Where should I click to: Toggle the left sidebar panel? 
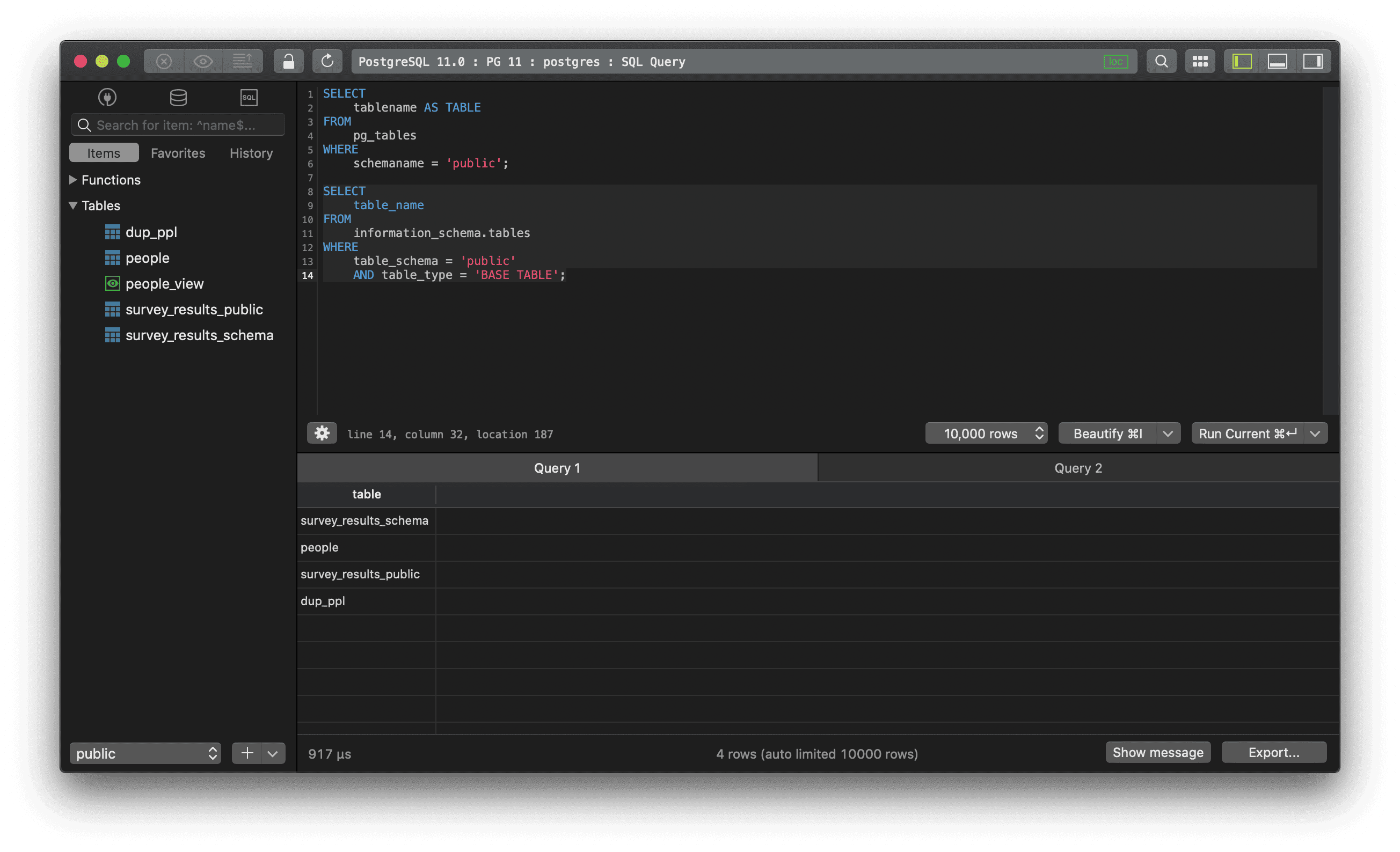click(x=1242, y=61)
